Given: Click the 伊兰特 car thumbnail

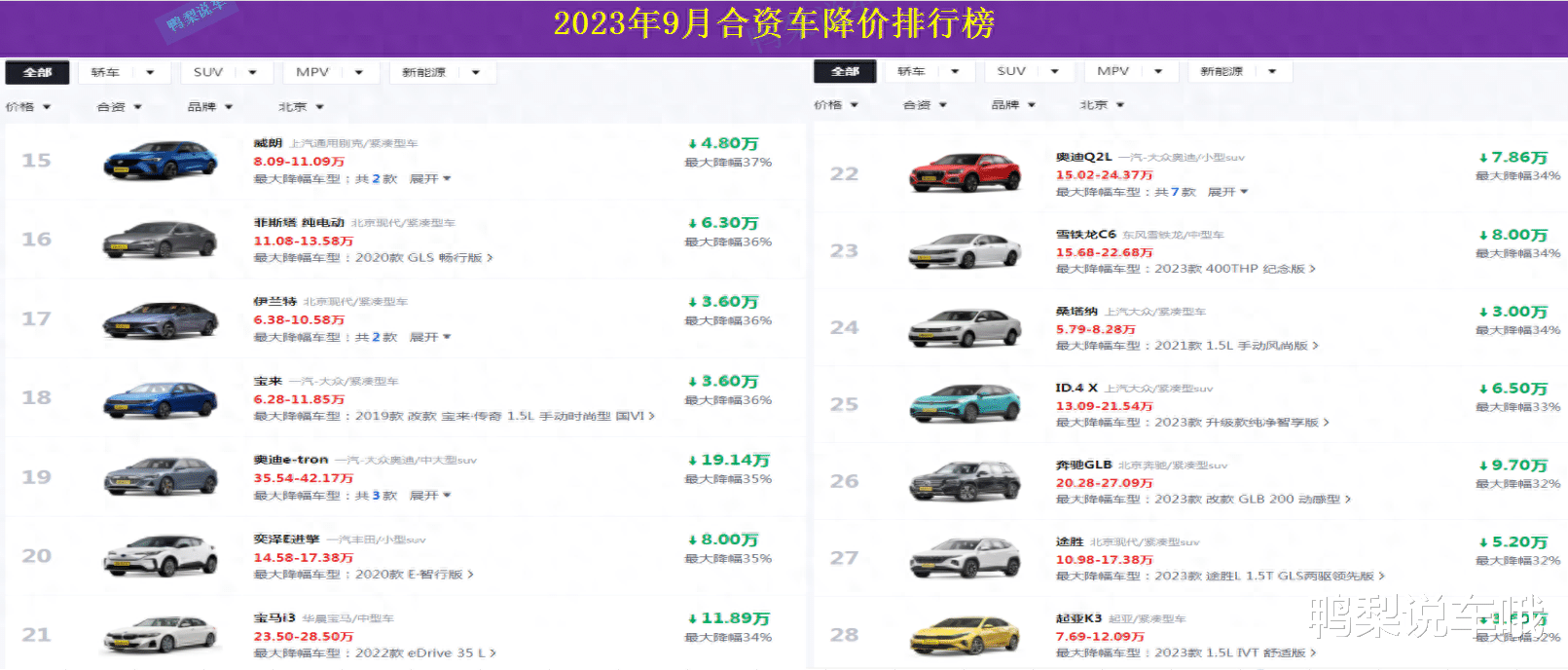Looking at the screenshot, I should click(x=161, y=319).
